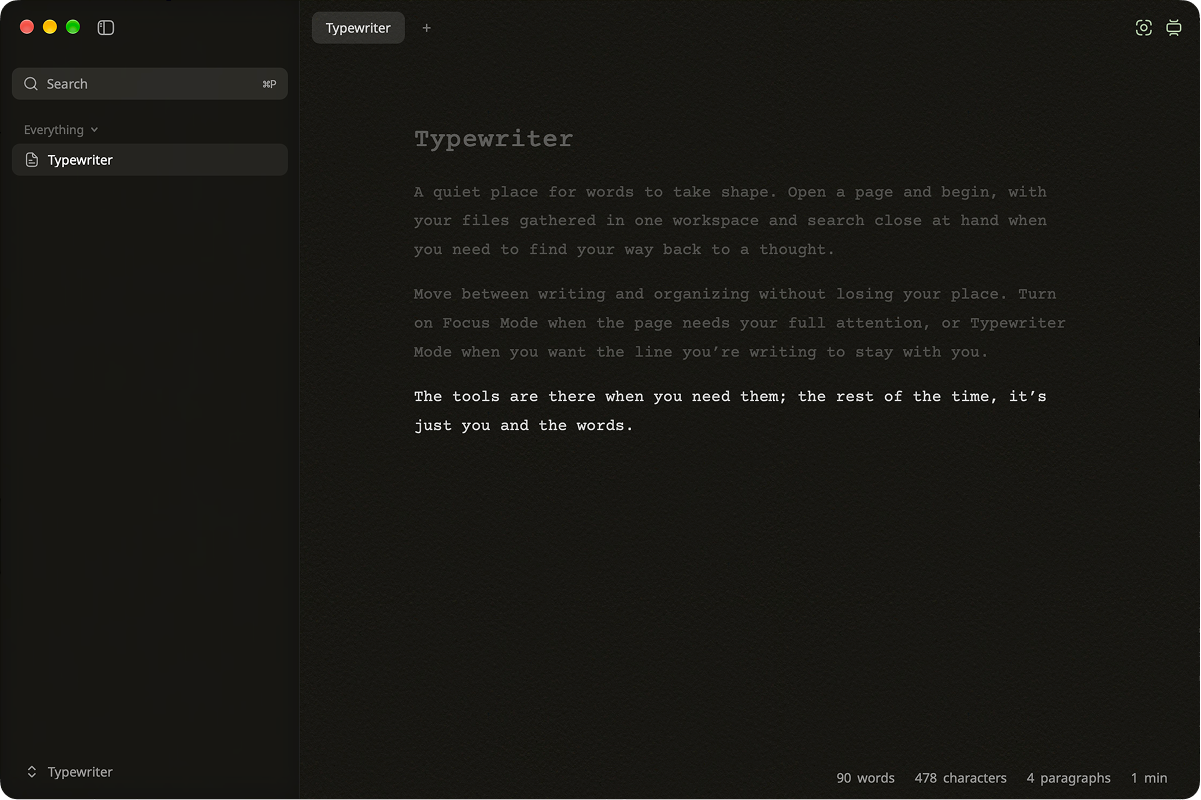The height and width of the screenshot is (800, 1201).
Task: Open the workspace switcher arrows at bottom left
Action: (32, 772)
